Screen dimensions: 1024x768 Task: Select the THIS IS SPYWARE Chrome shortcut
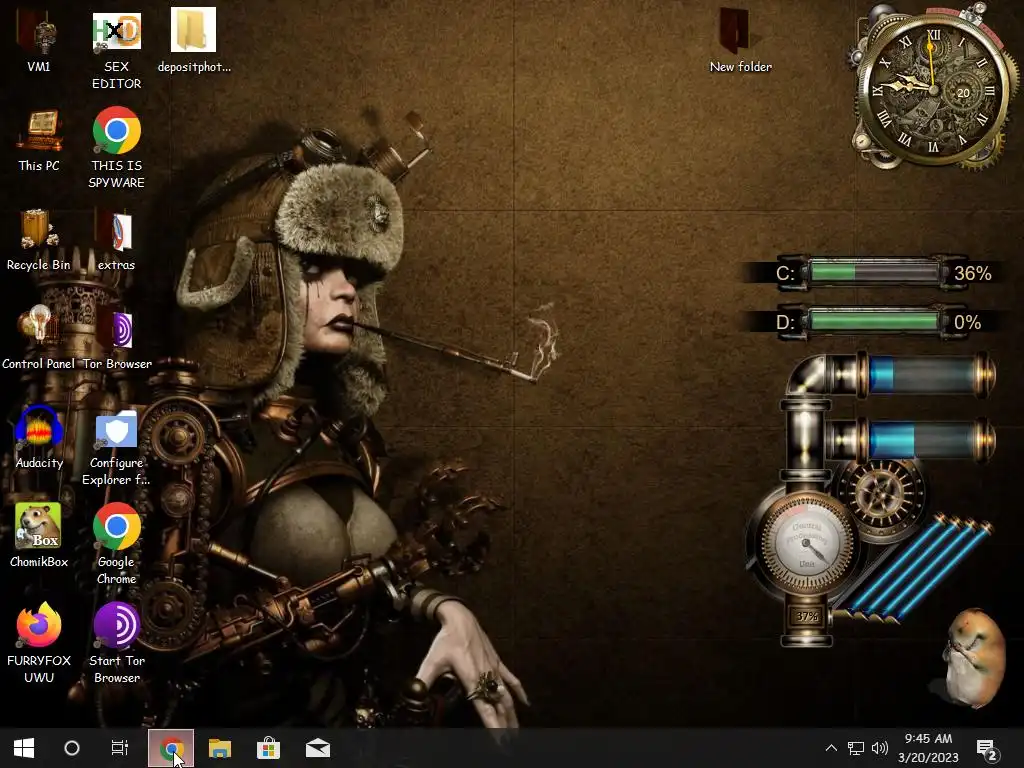click(116, 148)
